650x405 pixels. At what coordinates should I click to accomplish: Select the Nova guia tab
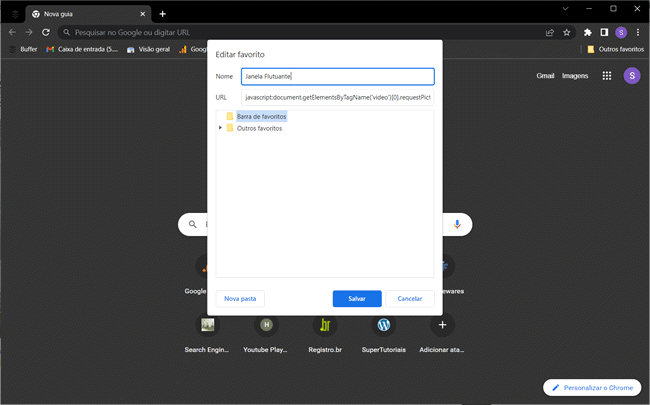click(85, 14)
